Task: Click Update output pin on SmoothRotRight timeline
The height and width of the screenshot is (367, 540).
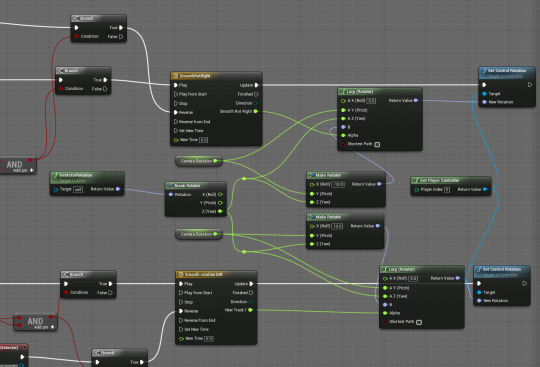Action: click(256, 85)
